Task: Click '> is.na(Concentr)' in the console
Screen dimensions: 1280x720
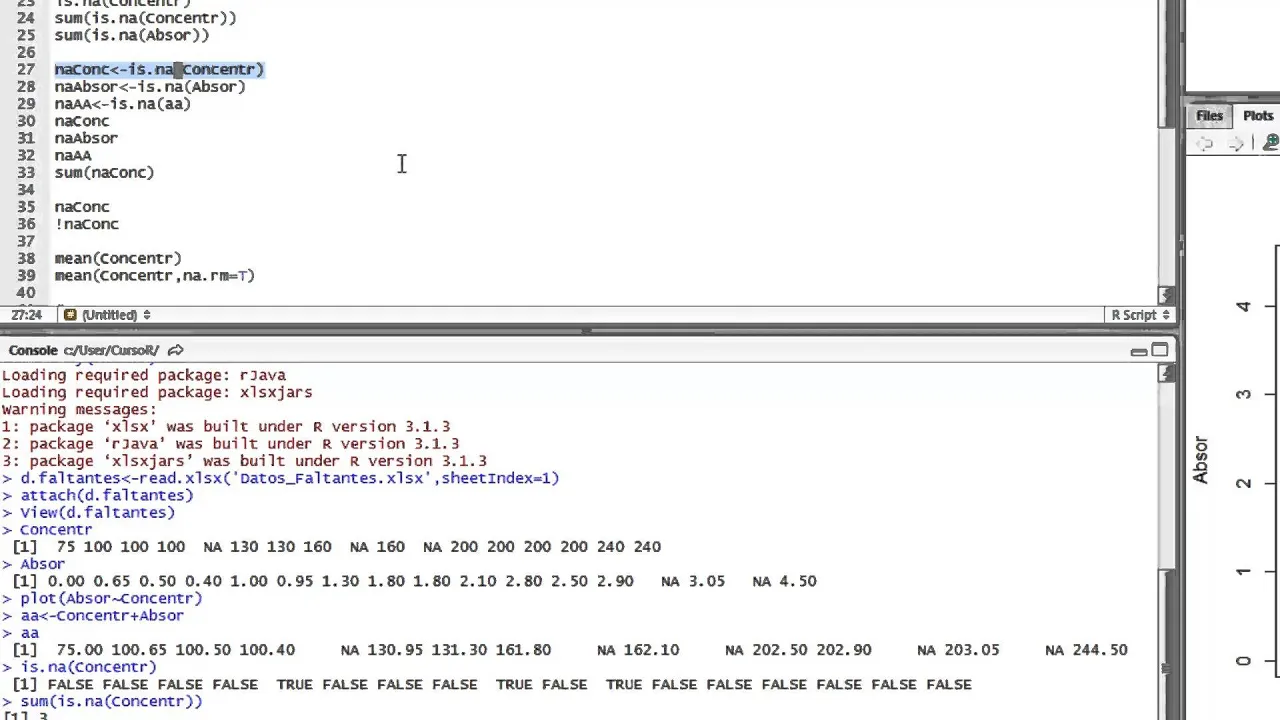Action: pos(80,667)
